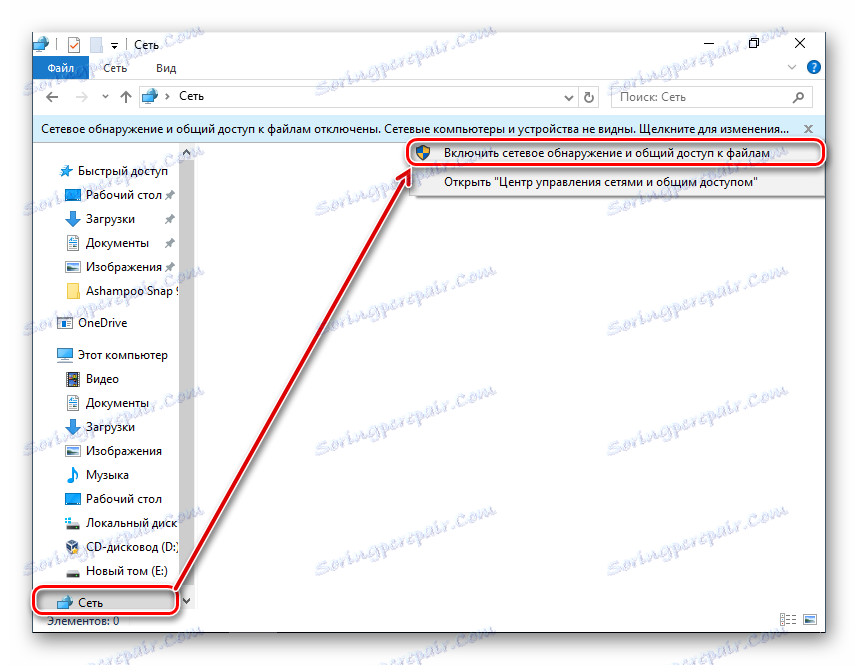Select Этот компьютер in navigation pane
Image resolution: width=858 pixels, height=665 pixels.
[114, 355]
